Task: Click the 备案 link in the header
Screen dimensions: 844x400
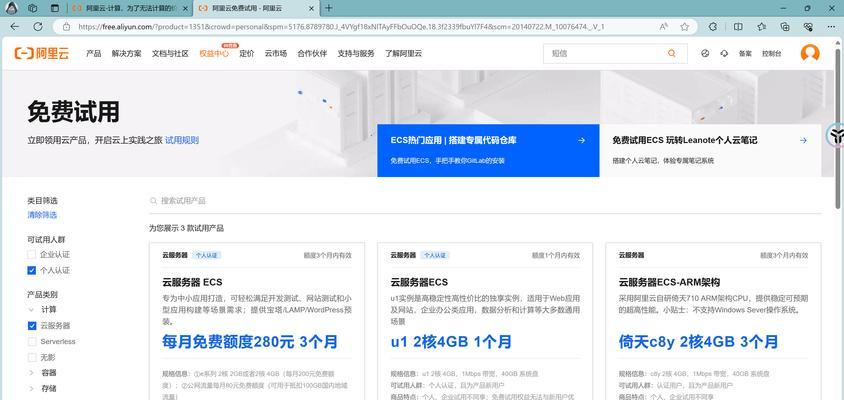Action: [x=745, y=53]
